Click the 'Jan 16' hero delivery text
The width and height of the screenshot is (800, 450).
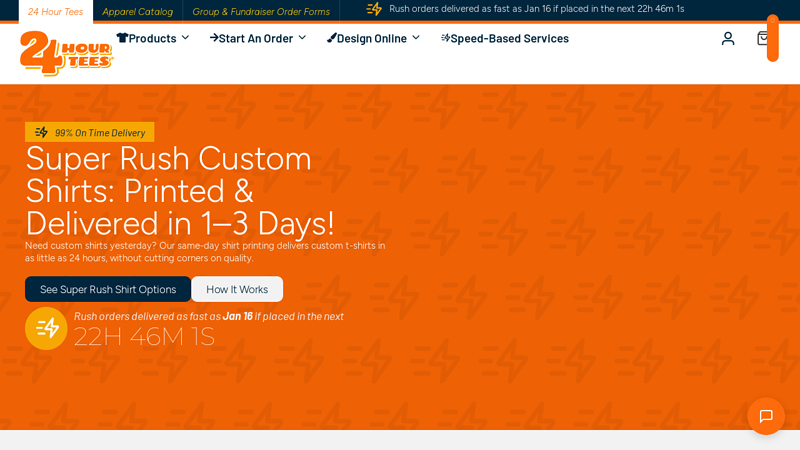[x=238, y=316]
